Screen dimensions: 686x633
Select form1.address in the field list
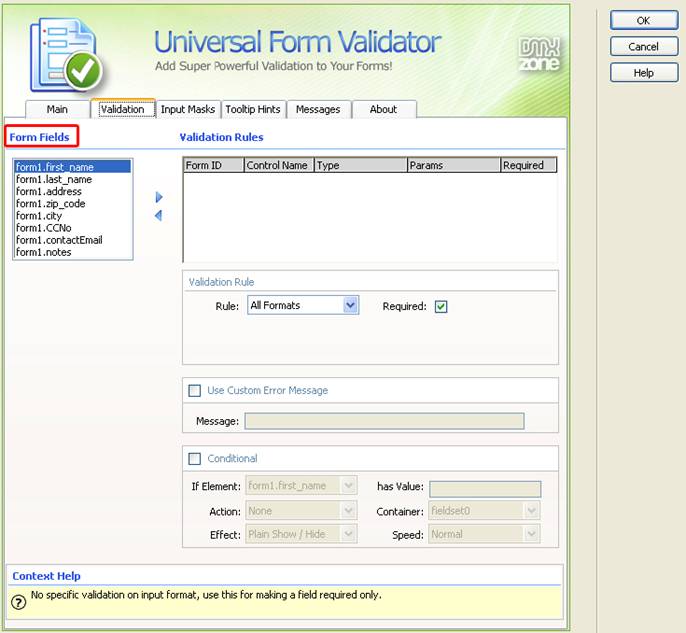[x=73, y=192]
